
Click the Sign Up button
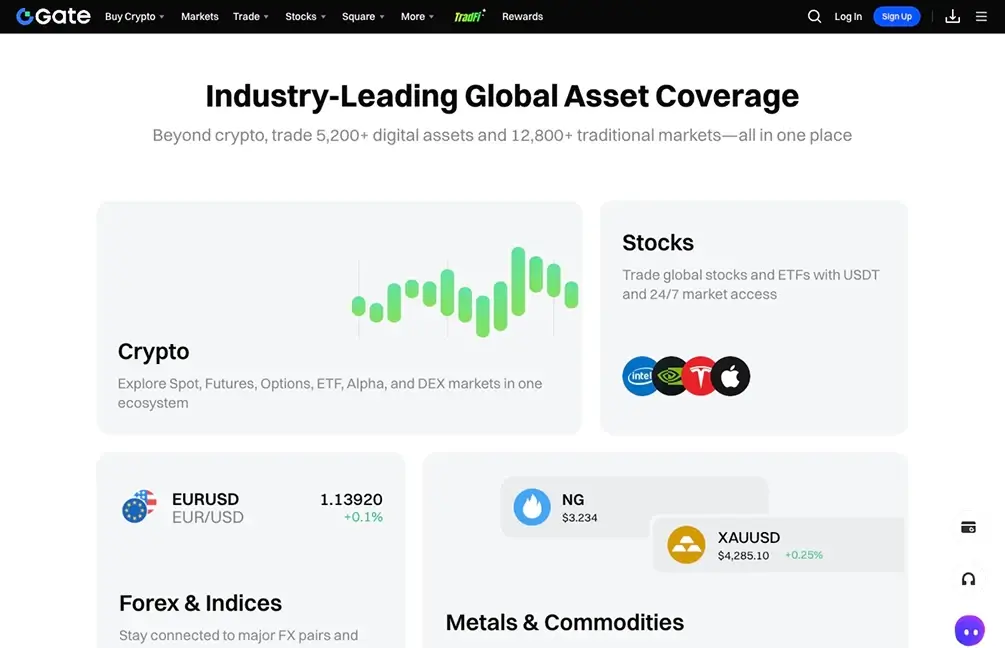click(897, 17)
